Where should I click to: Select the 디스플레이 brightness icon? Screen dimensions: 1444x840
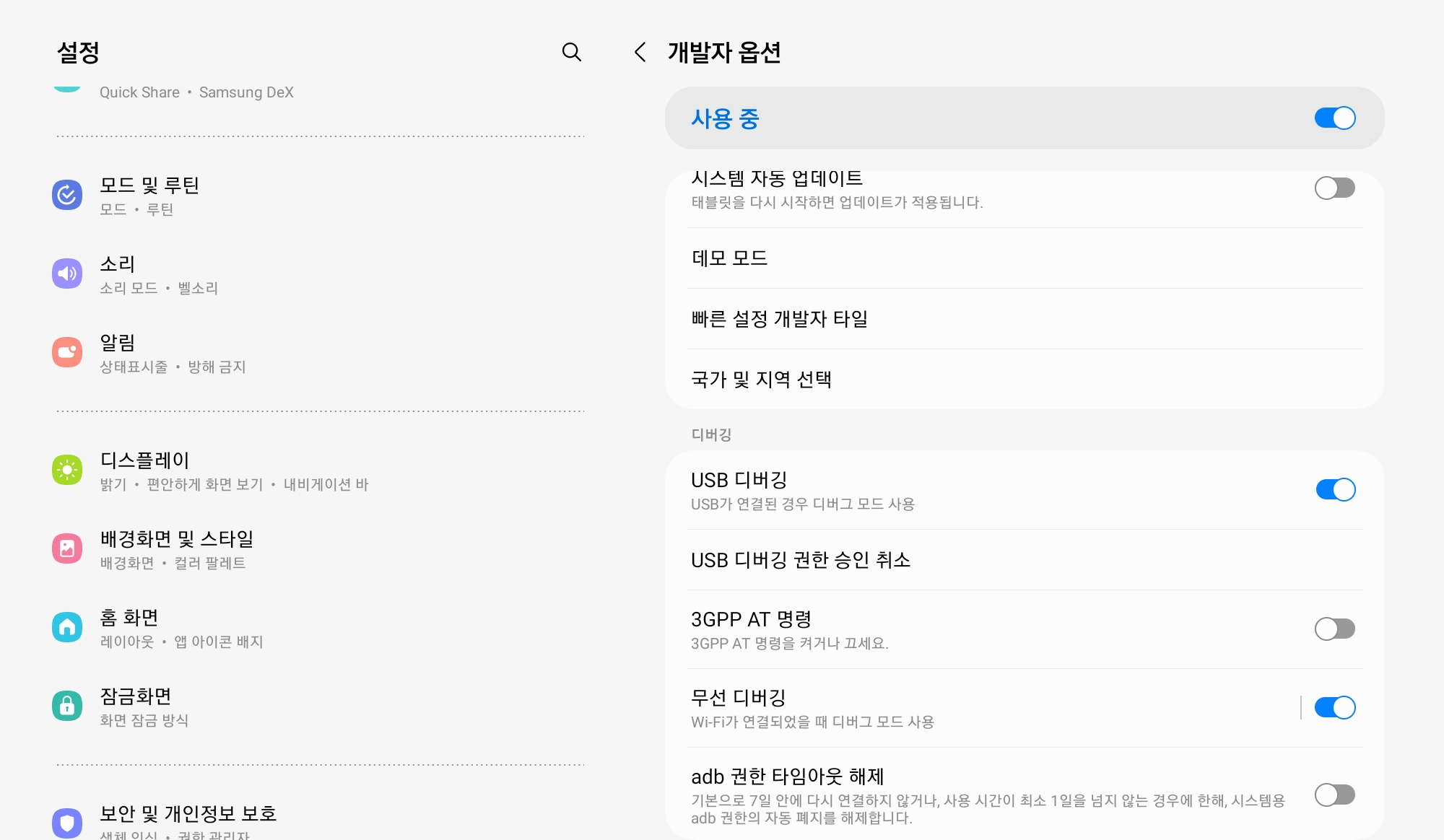click(66, 470)
